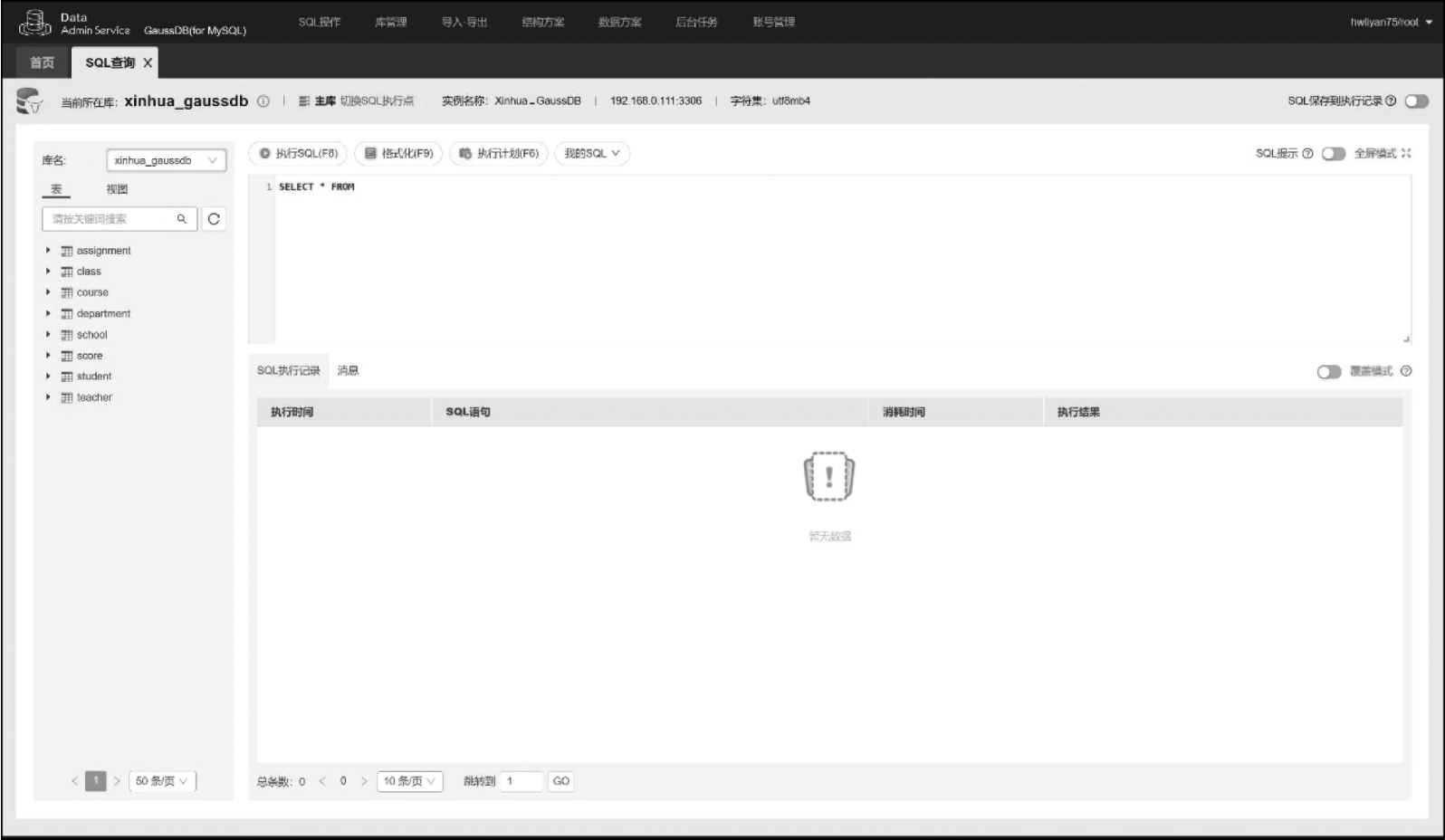Click the help icon beside 覆盖模式
This screenshot has width=1445, height=840.
(x=1406, y=371)
